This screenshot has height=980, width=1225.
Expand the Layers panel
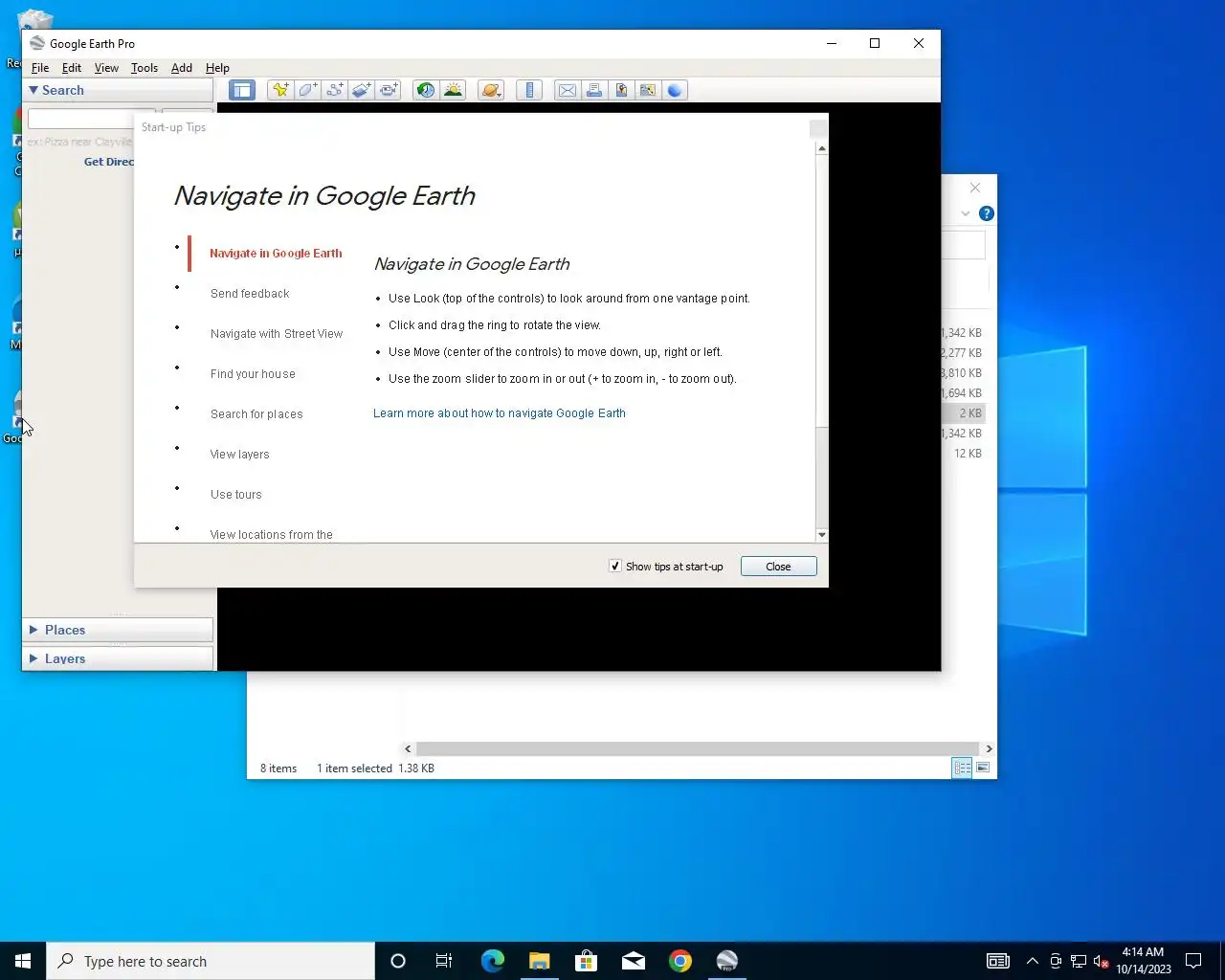(x=34, y=658)
